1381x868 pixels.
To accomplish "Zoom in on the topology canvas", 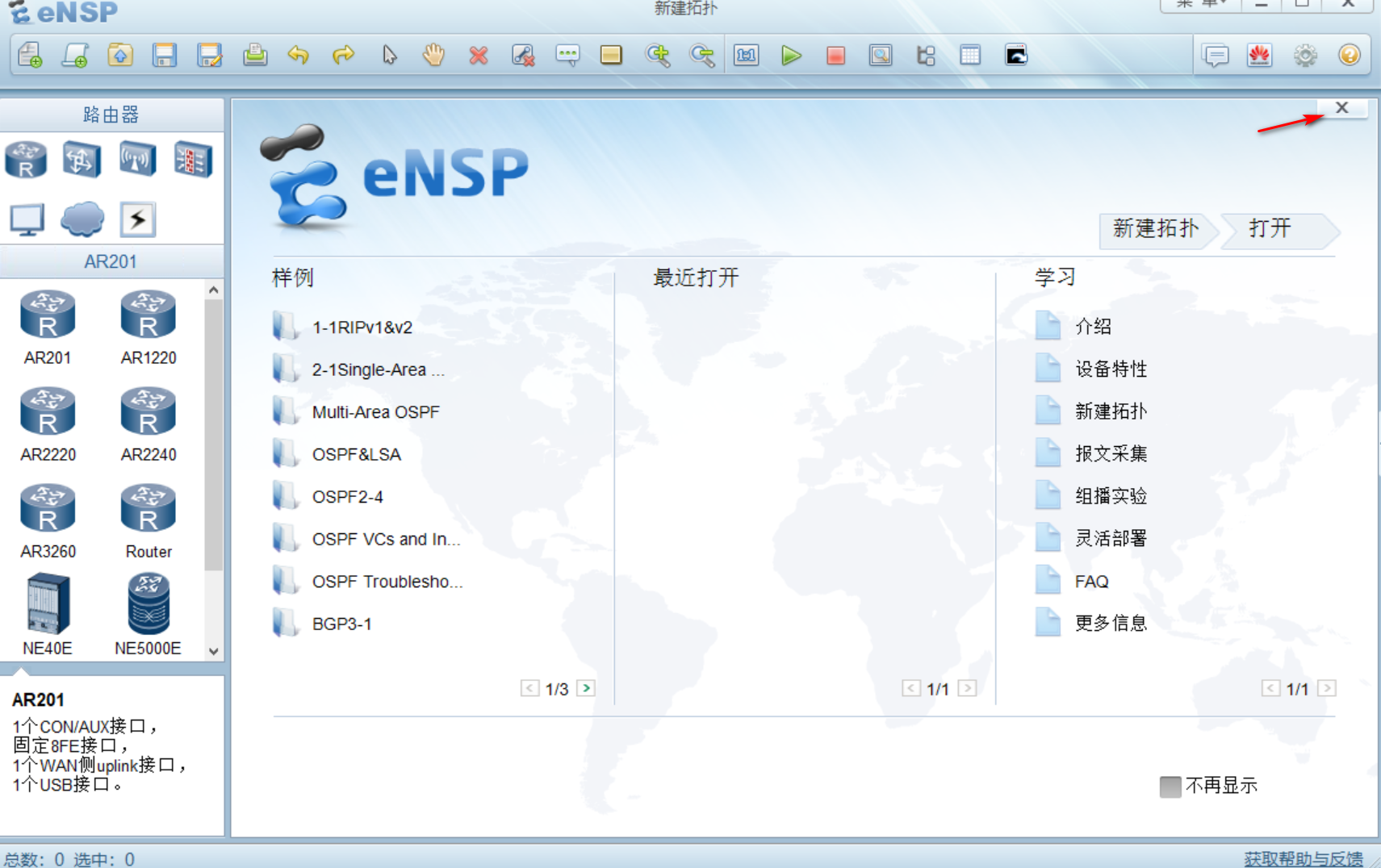I will [x=659, y=55].
